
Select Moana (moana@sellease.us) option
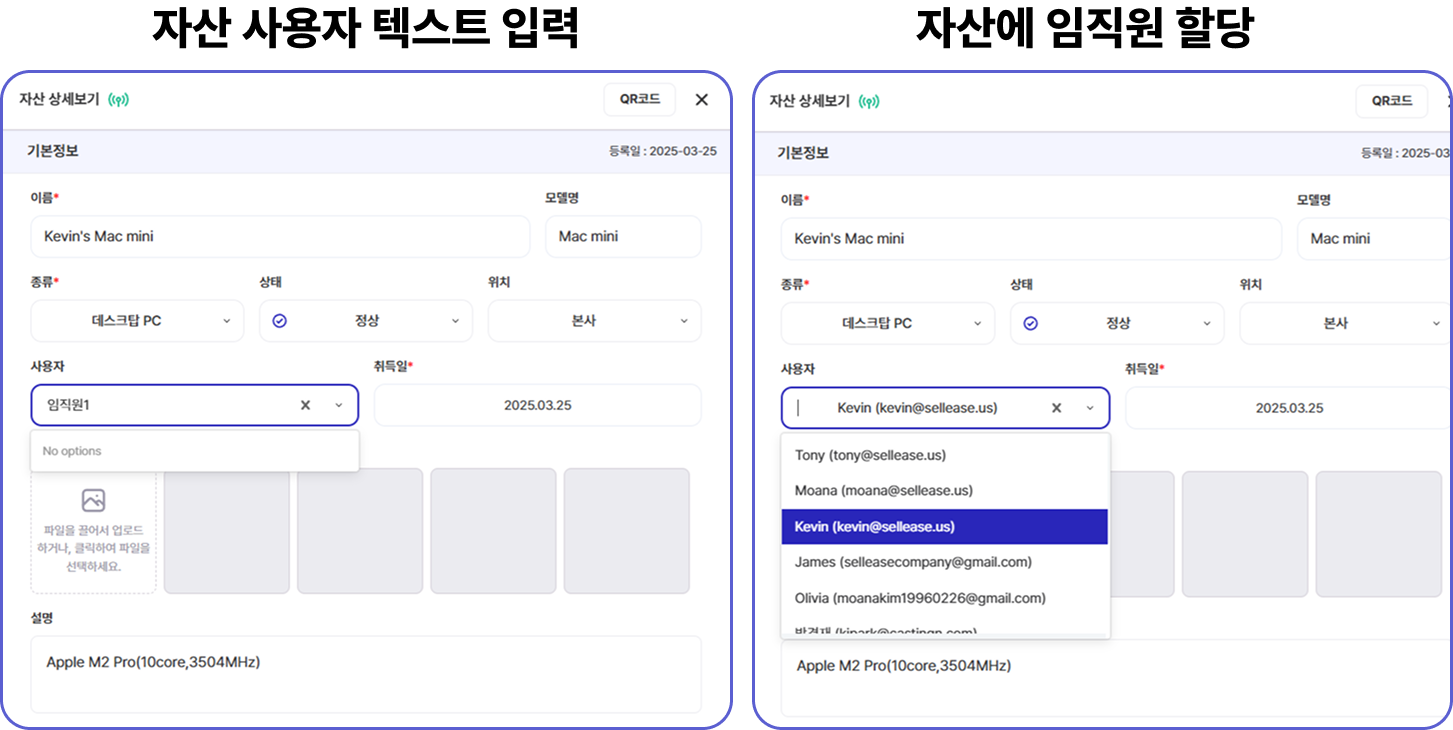coord(945,490)
